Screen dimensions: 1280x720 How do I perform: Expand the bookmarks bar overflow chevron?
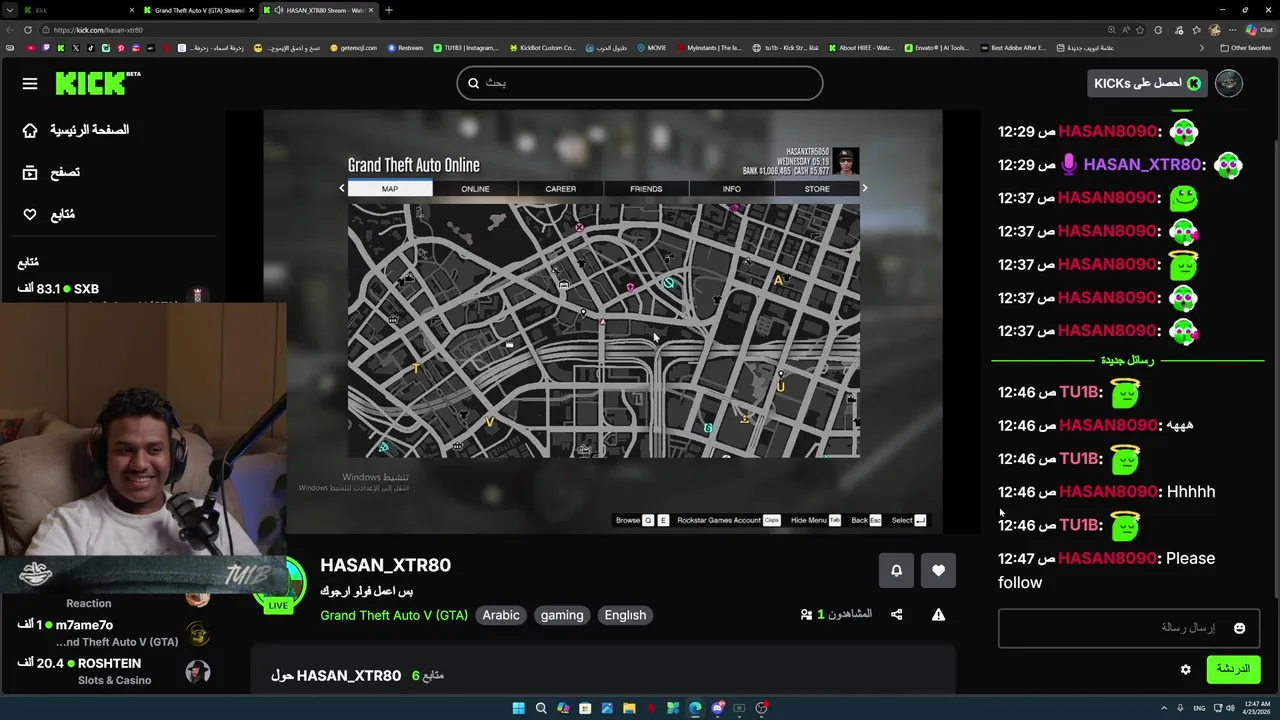pyautogui.click(x=1202, y=48)
